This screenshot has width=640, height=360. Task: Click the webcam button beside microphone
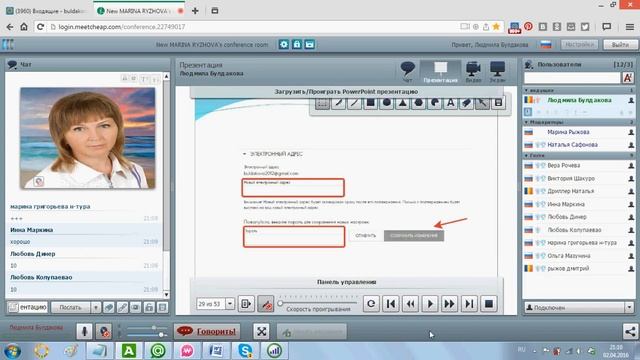[104, 331]
